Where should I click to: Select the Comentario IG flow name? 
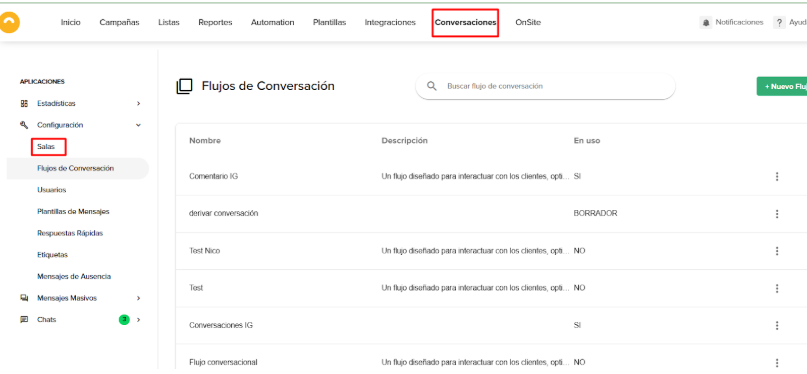[214, 176]
